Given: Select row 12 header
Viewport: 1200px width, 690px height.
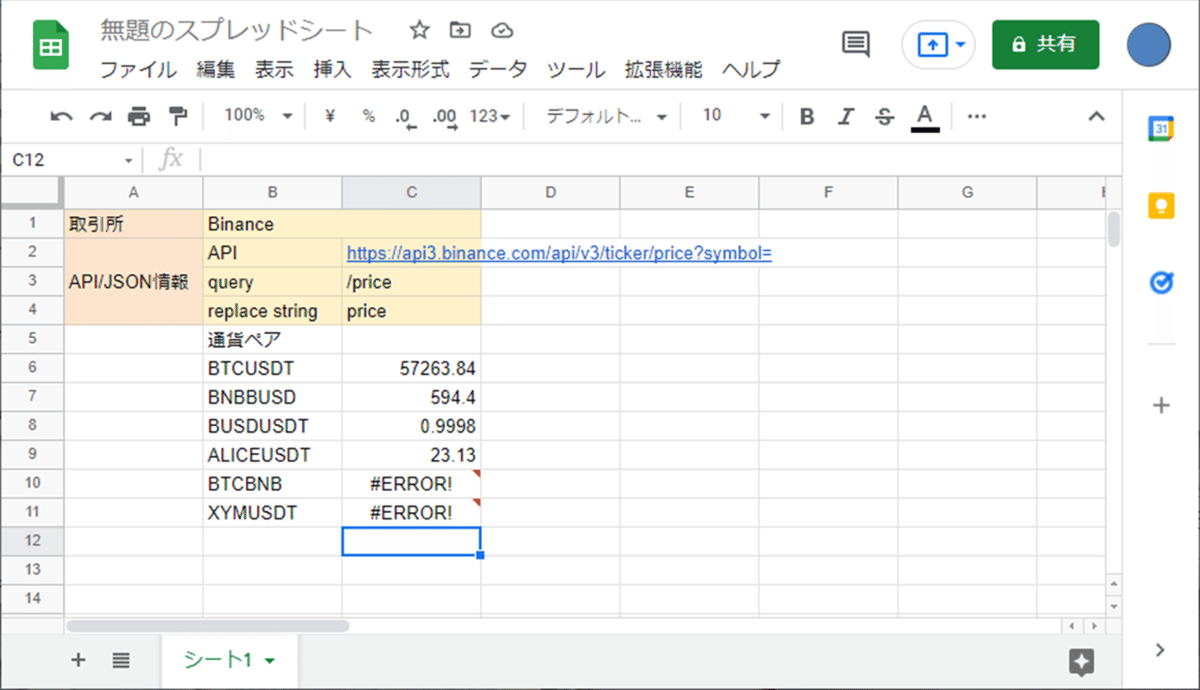Looking at the screenshot, I should (x=32, y=541).
